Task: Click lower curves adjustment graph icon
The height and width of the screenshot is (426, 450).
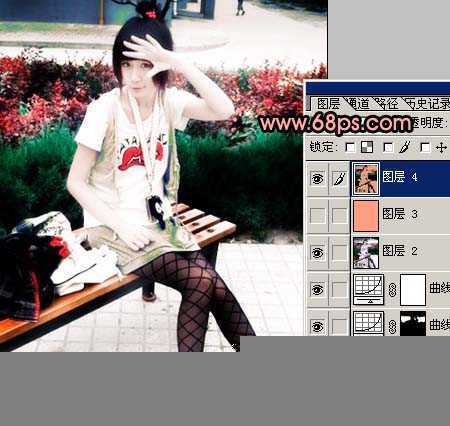Action: click(x=368, y=323)
